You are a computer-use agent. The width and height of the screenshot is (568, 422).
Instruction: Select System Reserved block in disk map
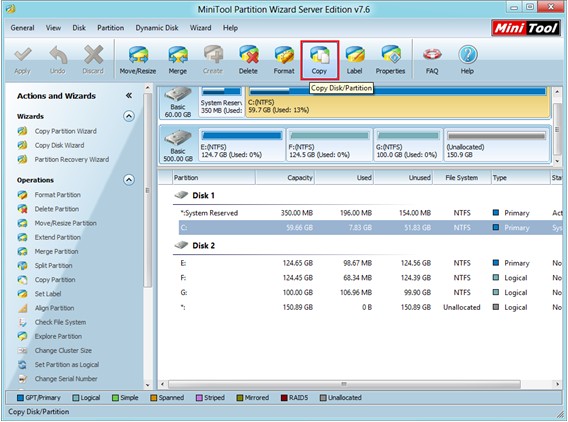tap(221, 103)
